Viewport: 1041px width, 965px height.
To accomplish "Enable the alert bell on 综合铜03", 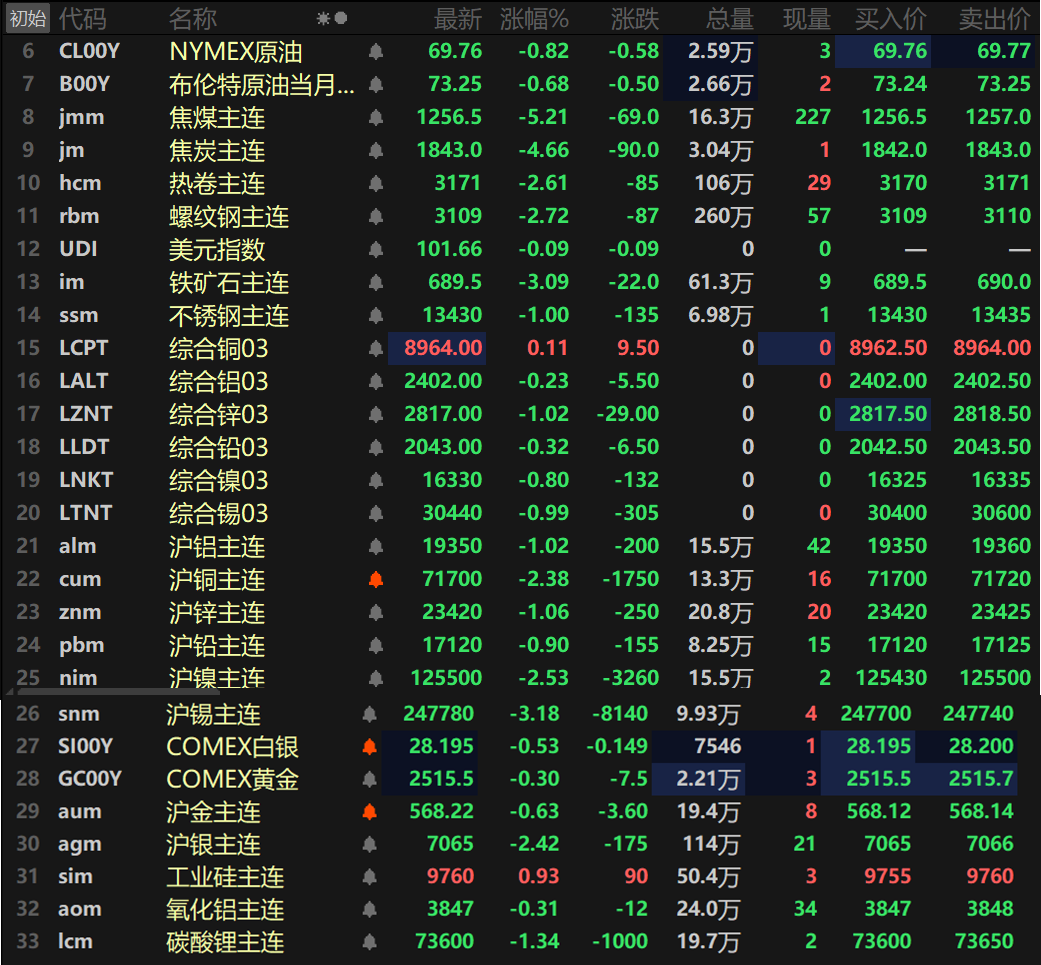I will [376, 349].
